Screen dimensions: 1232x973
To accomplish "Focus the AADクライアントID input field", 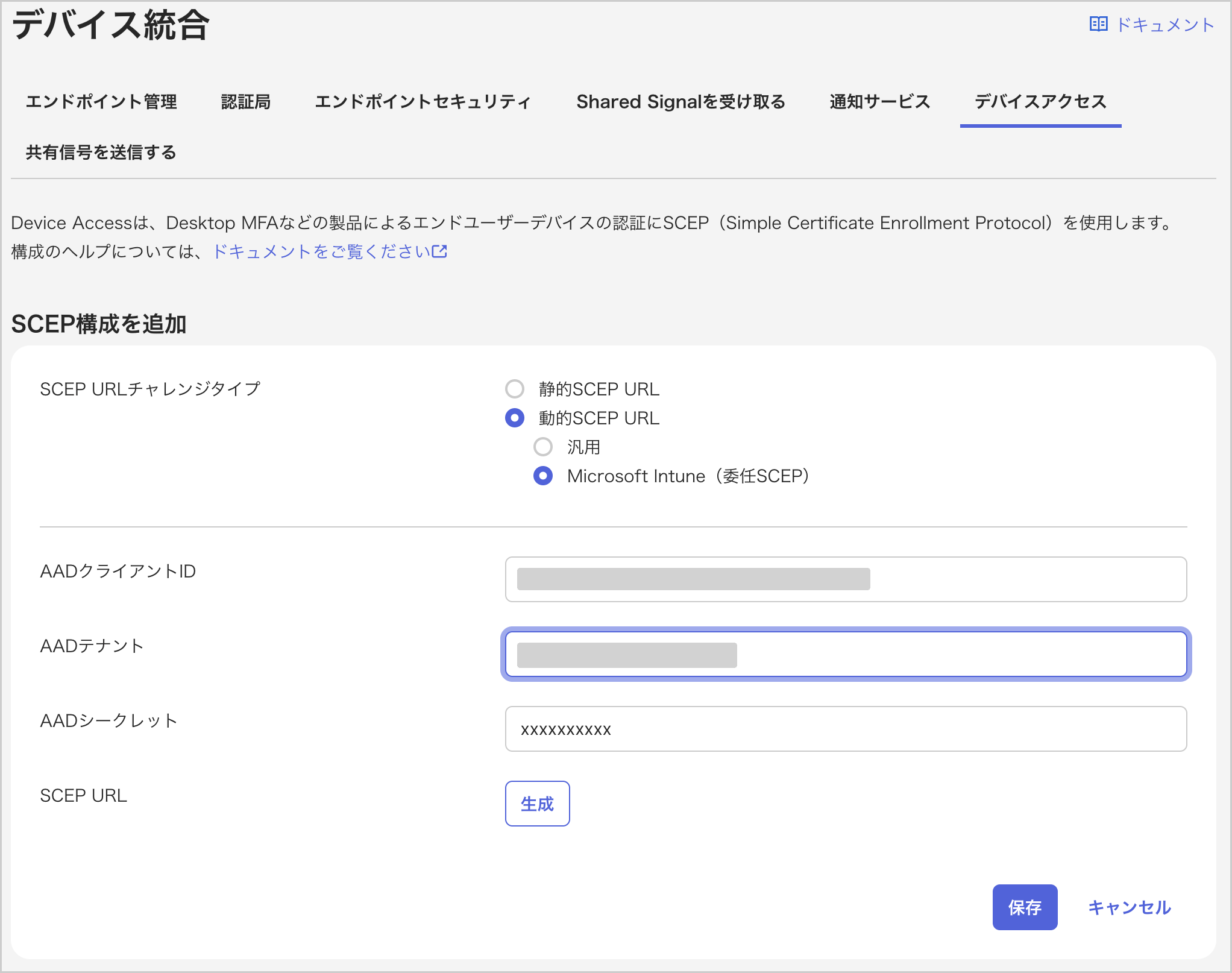I will pyautogui.click(x=846, y=579).
